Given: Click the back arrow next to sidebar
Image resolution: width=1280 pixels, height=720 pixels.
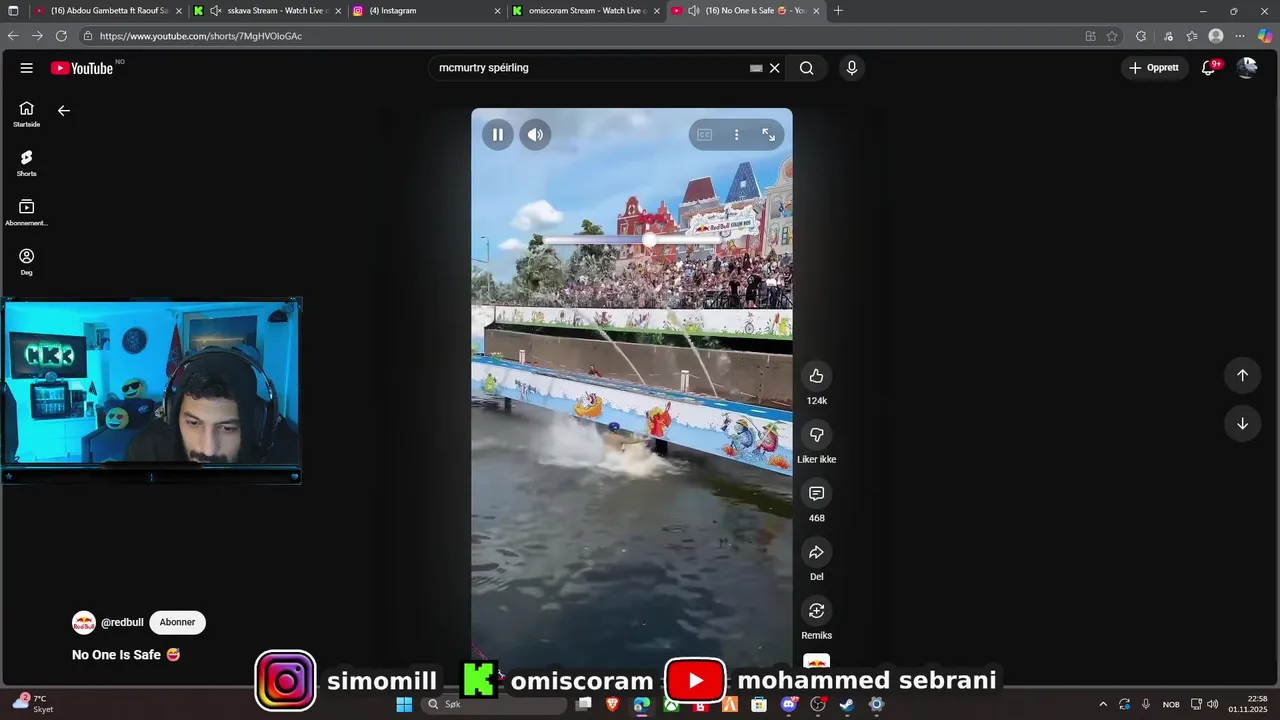Looking at the screenshot, I should click(64, 111).
